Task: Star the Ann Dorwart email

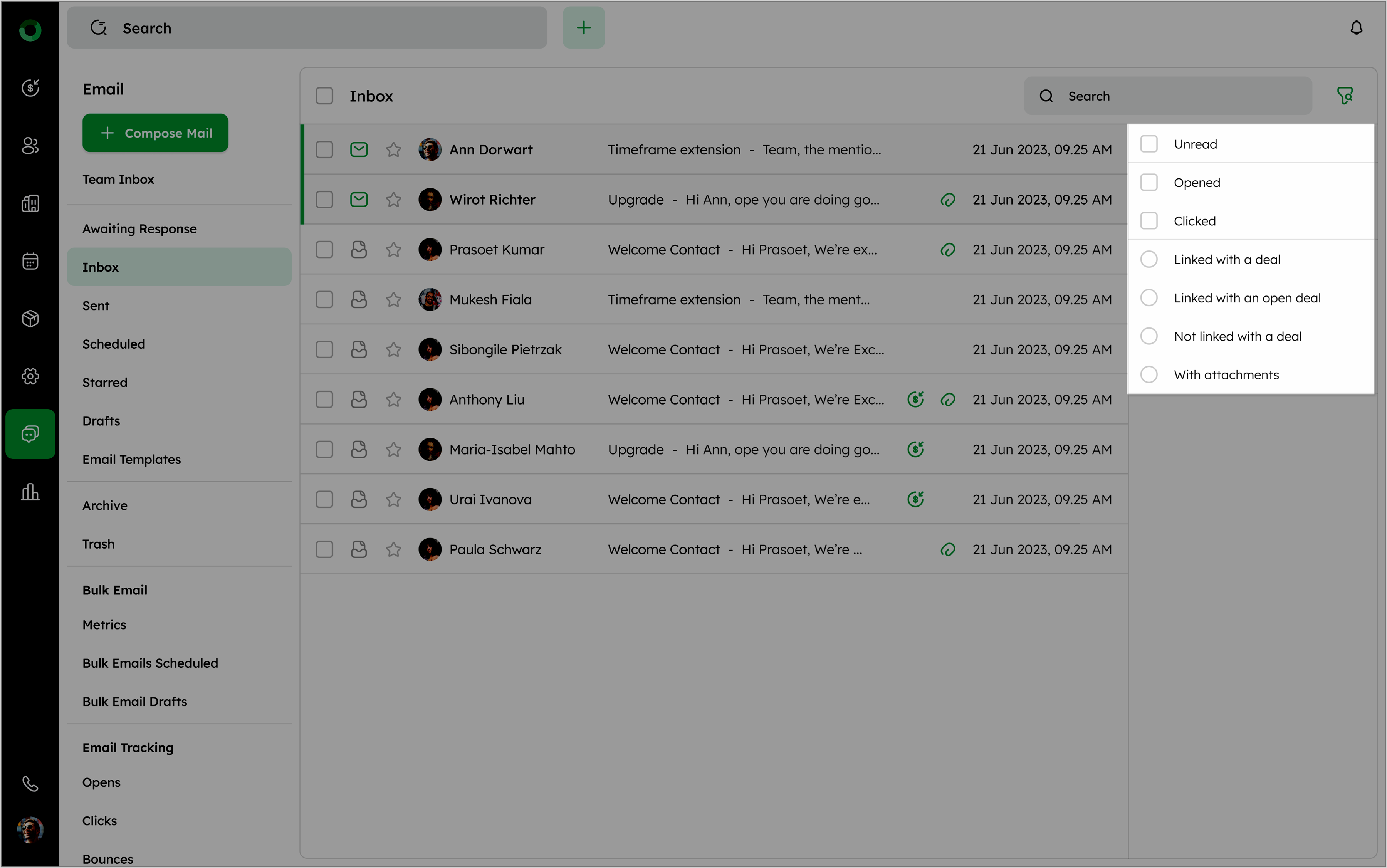Action: click(x=393, y=150)
